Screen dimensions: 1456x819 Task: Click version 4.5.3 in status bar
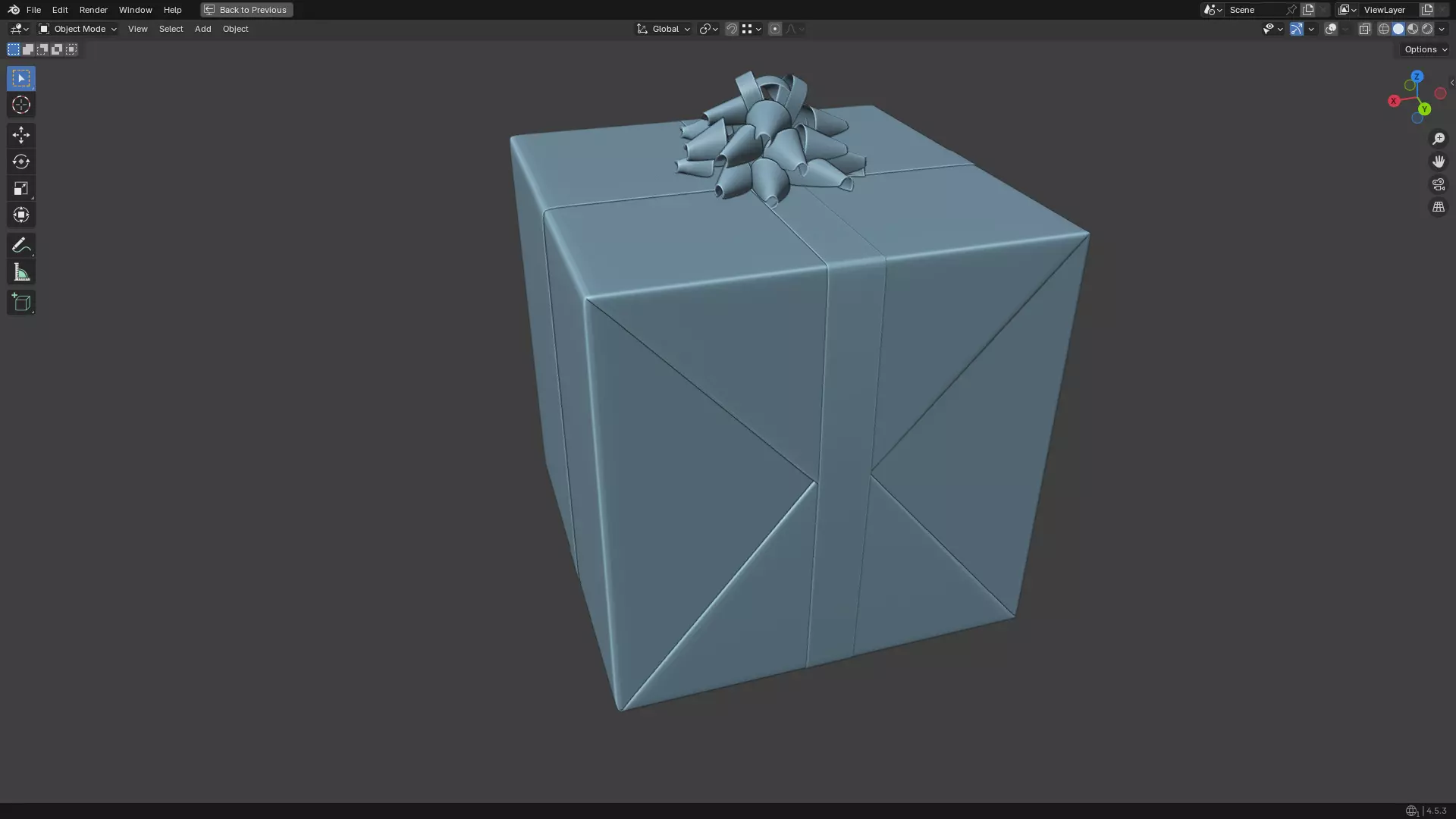pos(1436,811)
